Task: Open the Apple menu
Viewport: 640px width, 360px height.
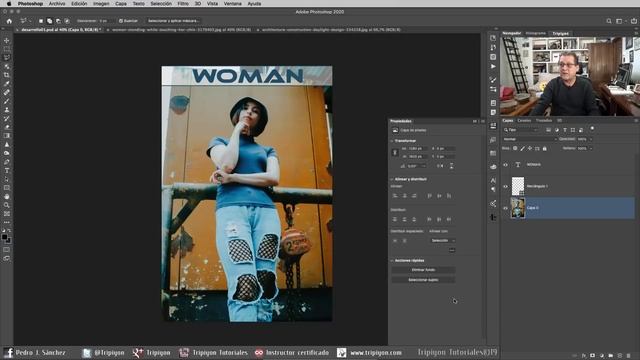Action: point(9,3)
